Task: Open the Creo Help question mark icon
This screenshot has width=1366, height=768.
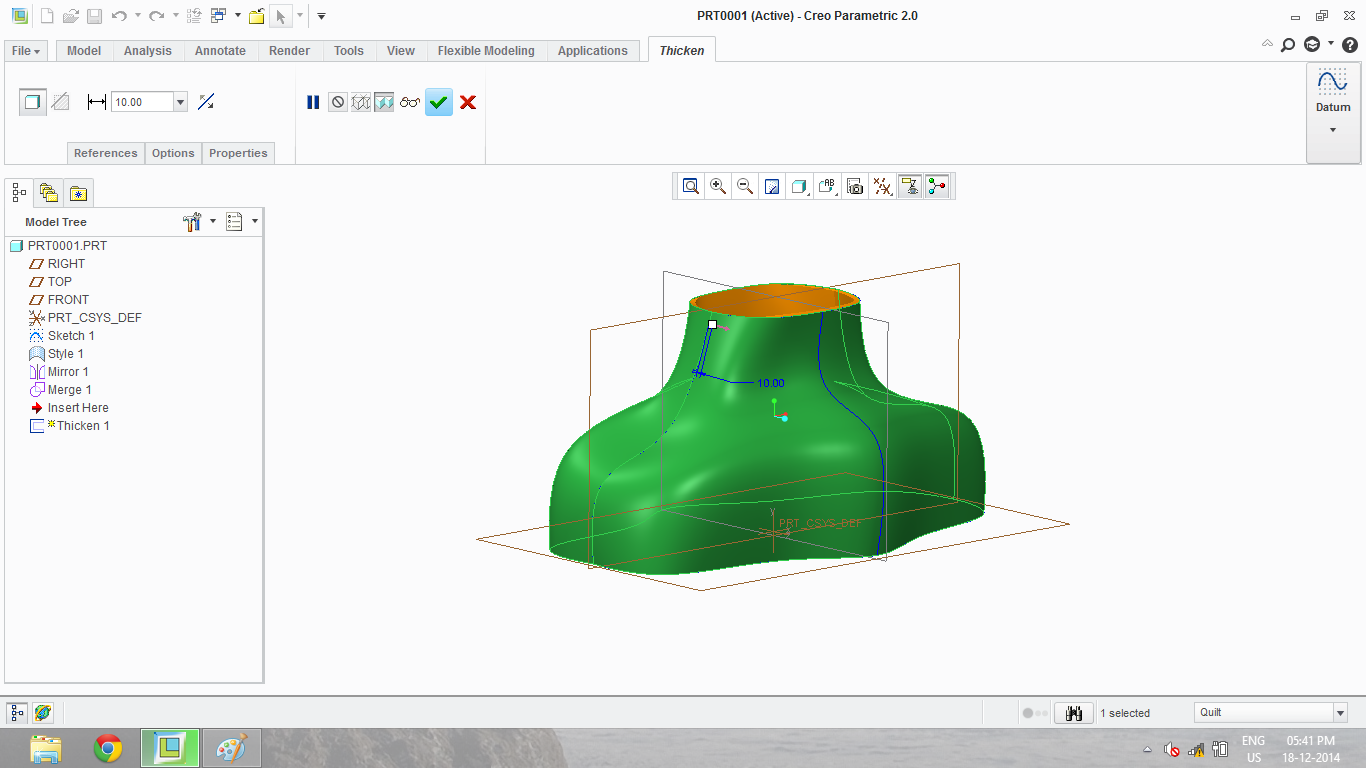Action: tap(1349, 45)
